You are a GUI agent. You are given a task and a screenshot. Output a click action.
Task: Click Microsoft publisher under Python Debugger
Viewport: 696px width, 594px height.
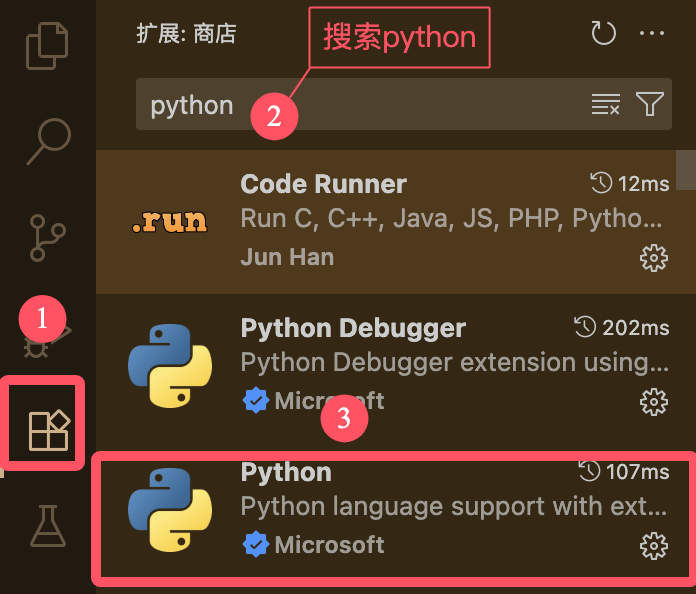pyautogui.click(x=329, y=401)
